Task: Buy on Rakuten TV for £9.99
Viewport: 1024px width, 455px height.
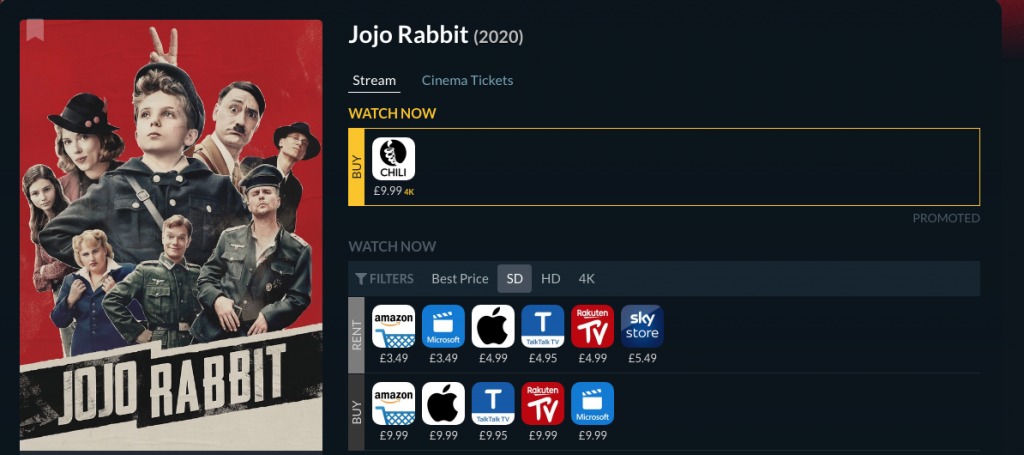Action: pyautogui.click(x=543, y=403)
